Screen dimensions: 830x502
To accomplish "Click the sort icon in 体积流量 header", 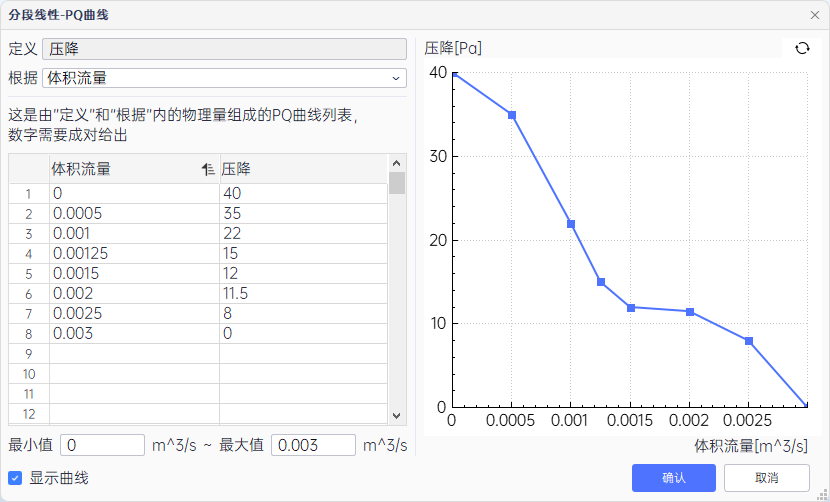I will tap(208, 169).
